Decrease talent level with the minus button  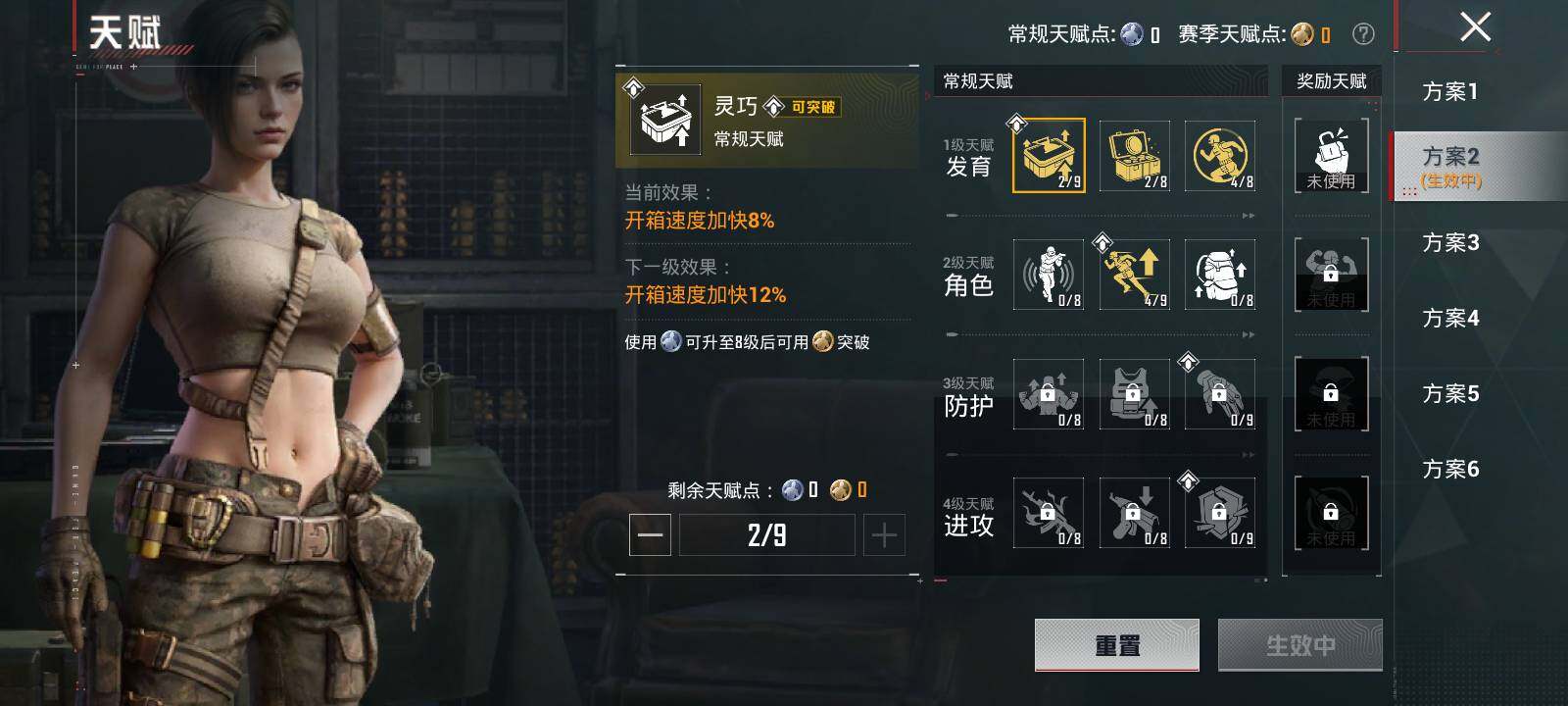650,535
